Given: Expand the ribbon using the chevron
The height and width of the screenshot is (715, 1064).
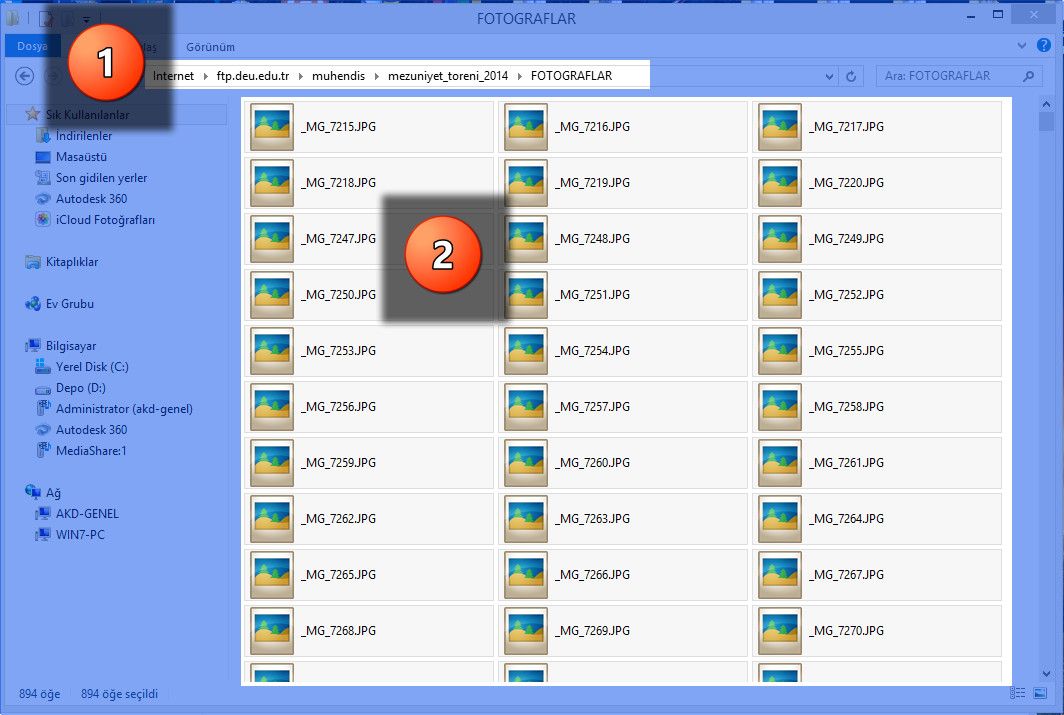Looking at the screenshot, I should (x=1022, y=45).
